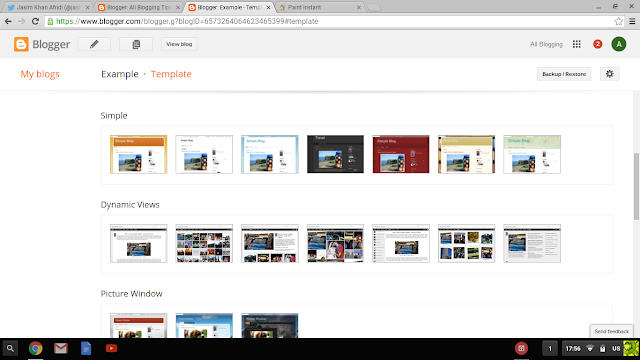Switch to Blogger All Blogging Tips tab
Screen dimensions: 640x360
(139, 7)
